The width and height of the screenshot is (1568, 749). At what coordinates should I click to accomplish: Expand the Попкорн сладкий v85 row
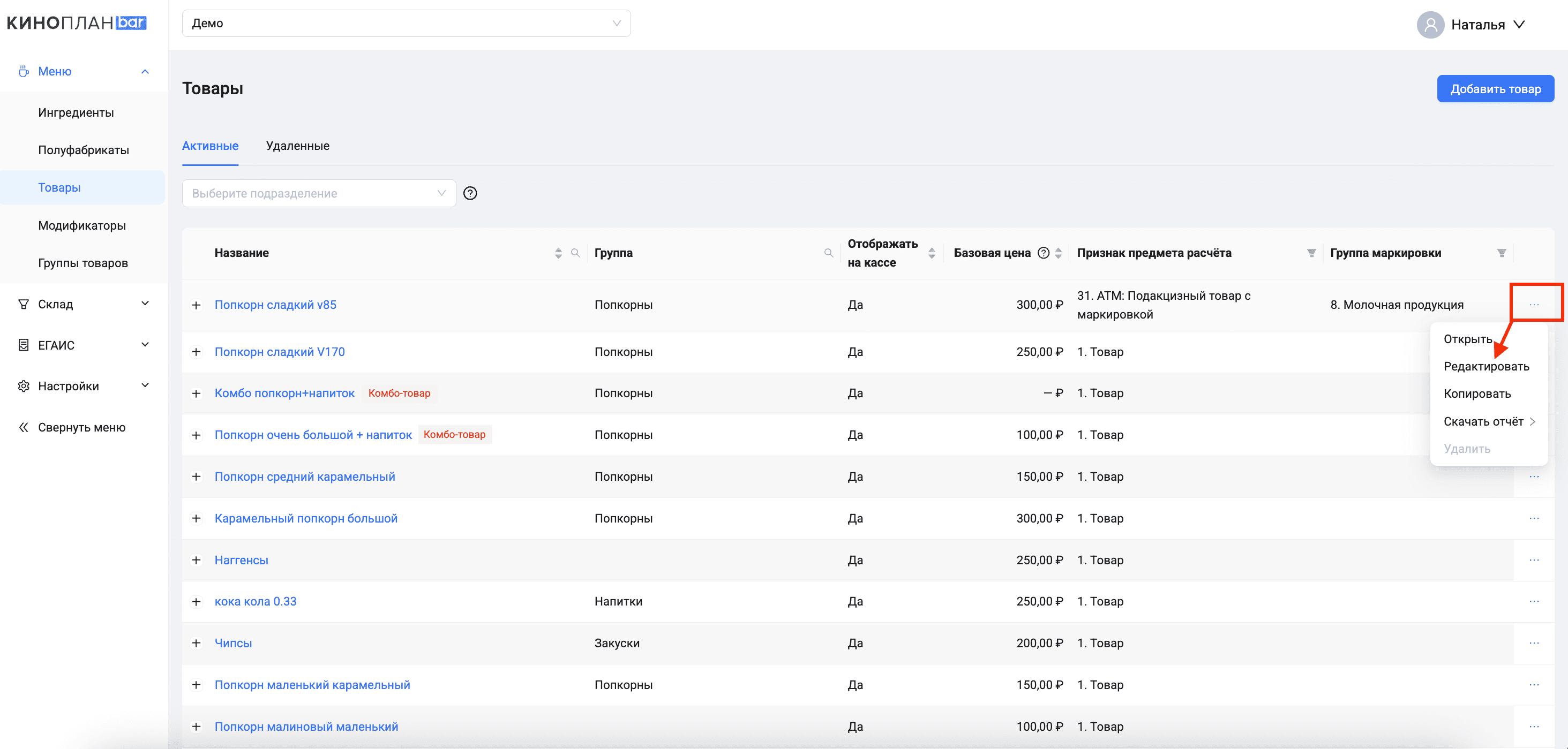pos(196,306)
